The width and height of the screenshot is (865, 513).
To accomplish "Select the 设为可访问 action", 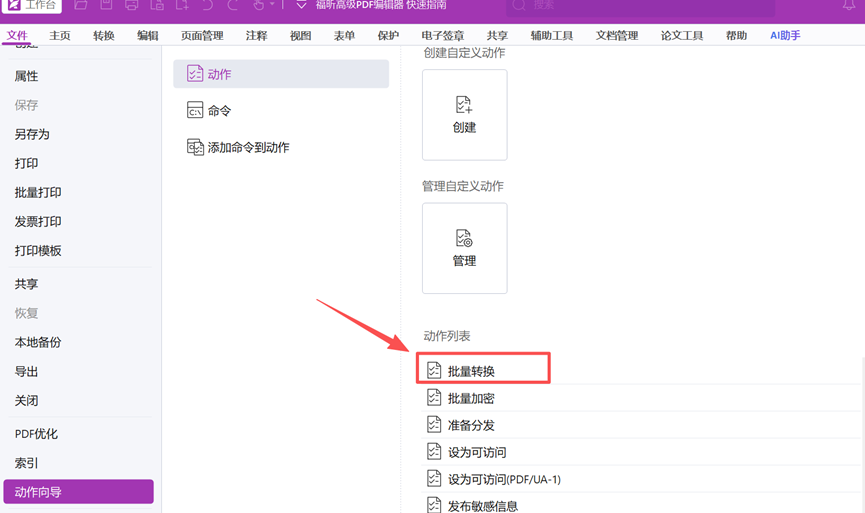I will point(477,452).
